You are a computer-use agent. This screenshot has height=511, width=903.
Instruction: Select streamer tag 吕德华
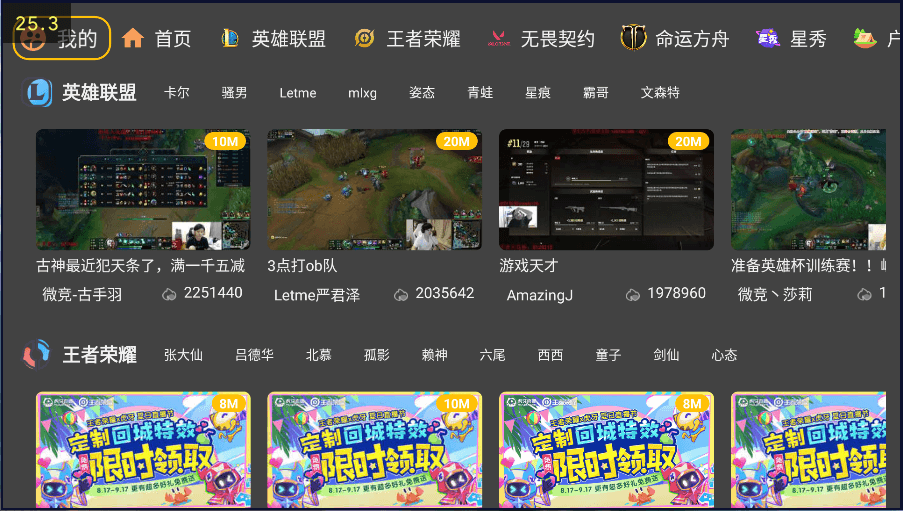click(x=254, y=355)
